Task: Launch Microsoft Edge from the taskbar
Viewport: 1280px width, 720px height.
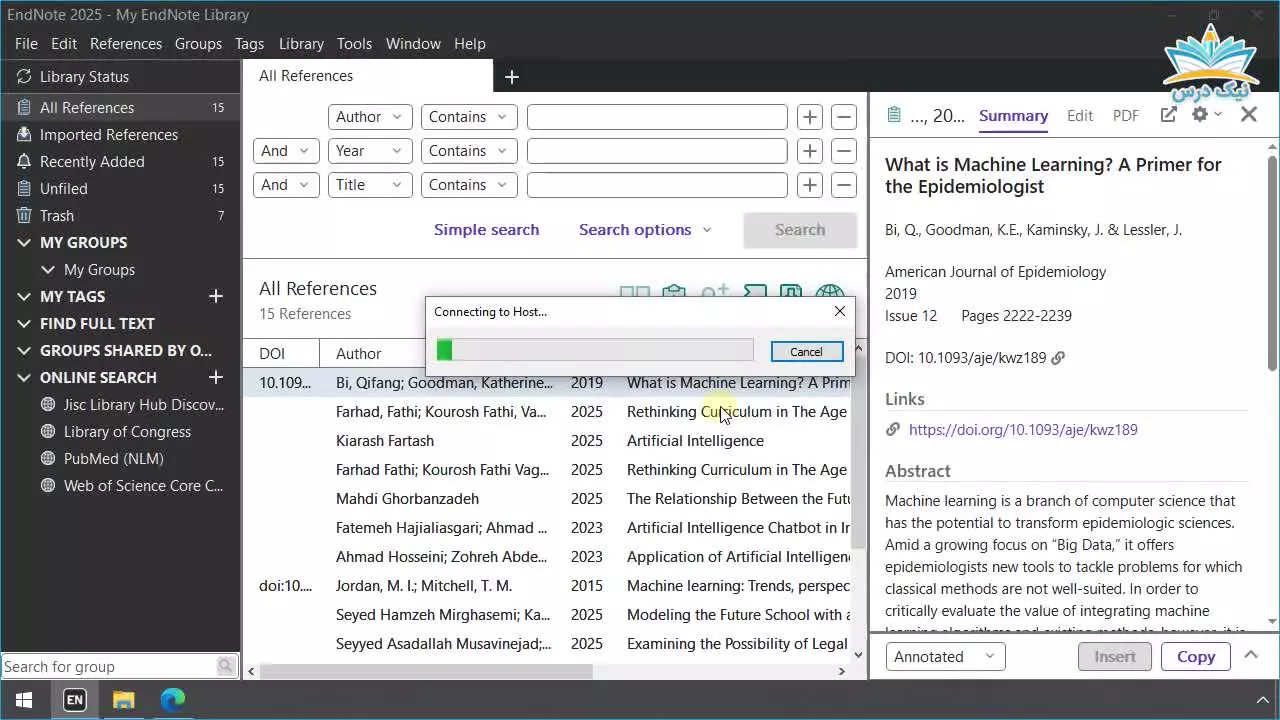Action: (x=173, y=700)
